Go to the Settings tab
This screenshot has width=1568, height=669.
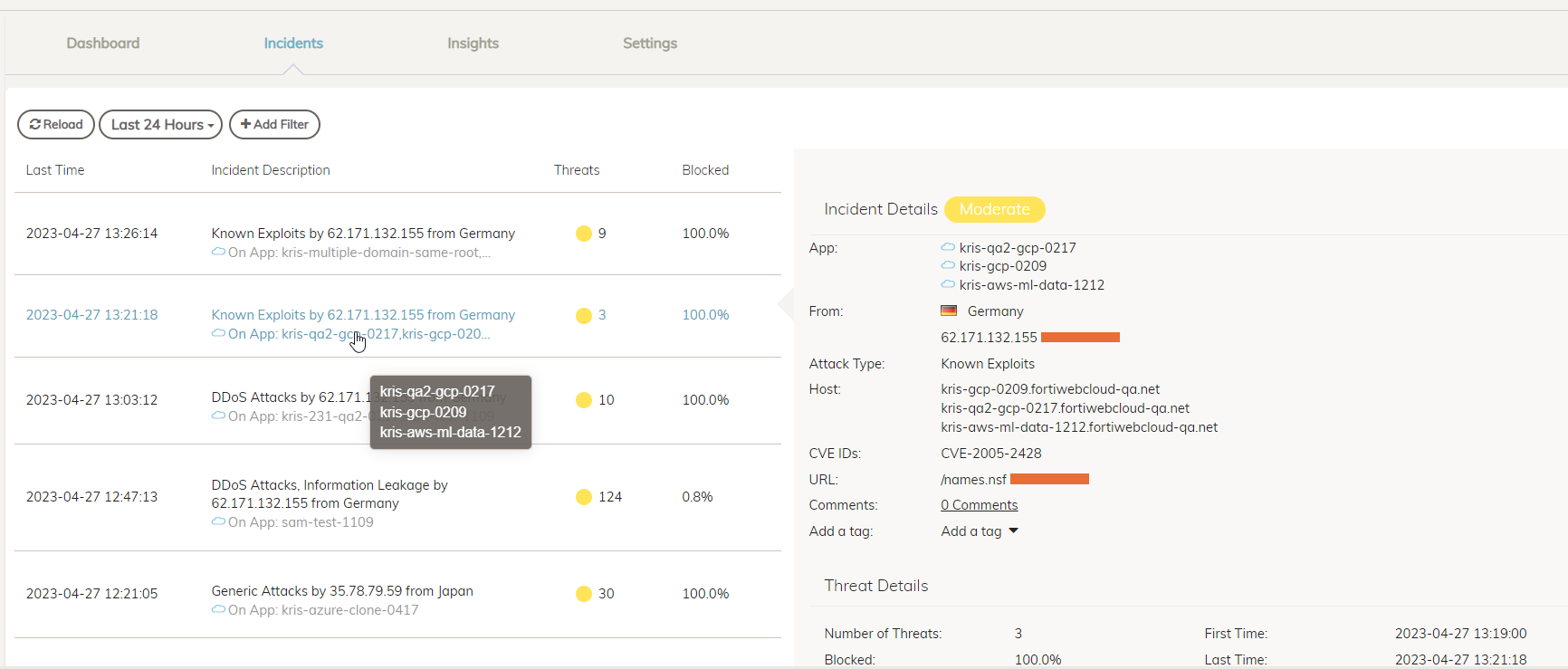[650, 43]
